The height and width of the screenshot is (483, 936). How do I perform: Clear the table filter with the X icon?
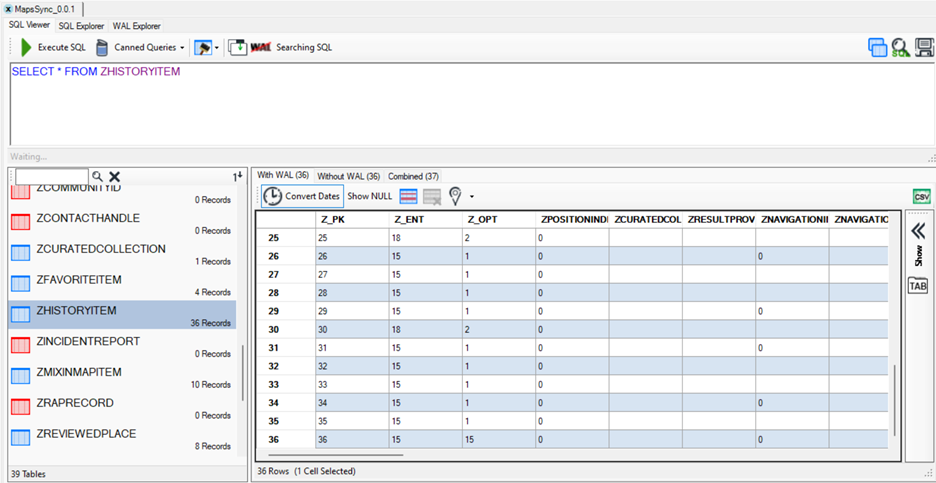click(115, 176)
